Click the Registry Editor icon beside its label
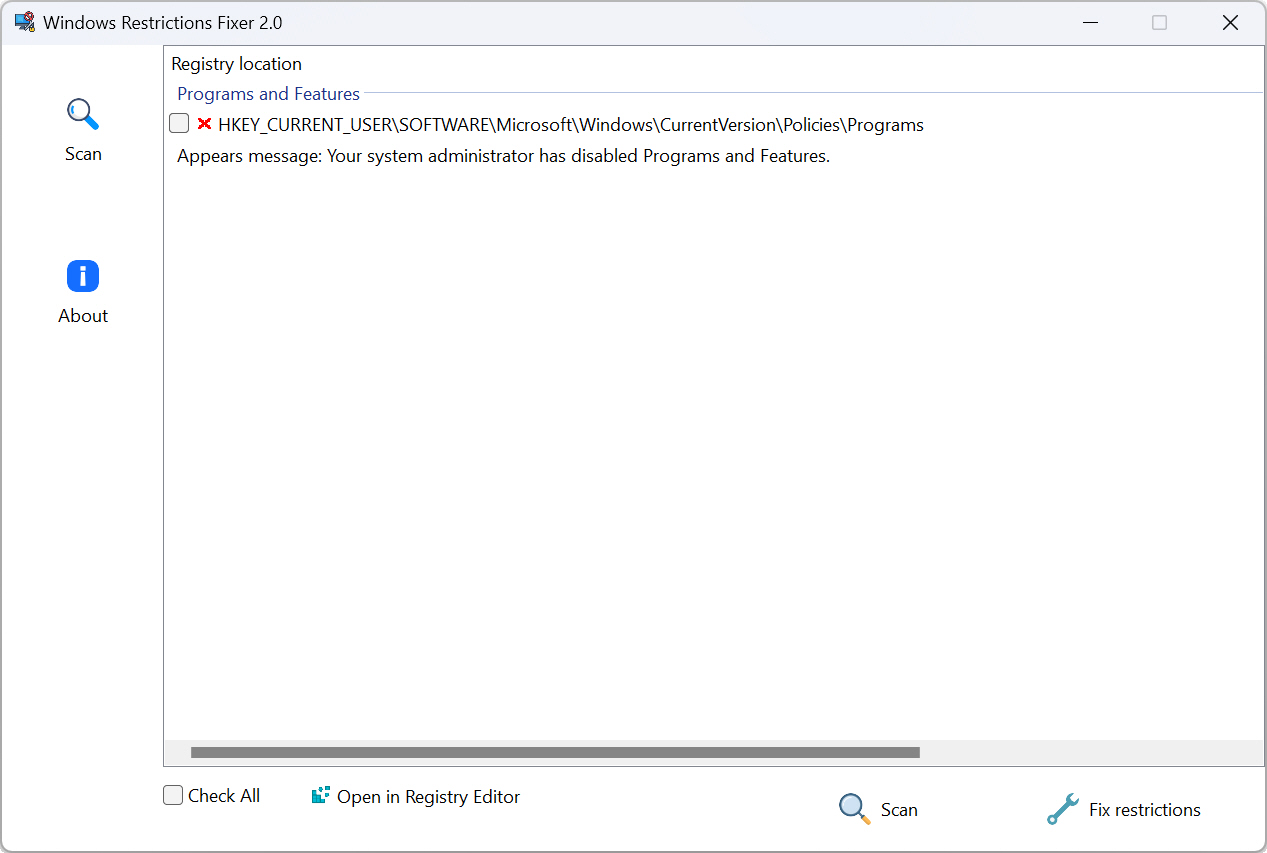 320,795
